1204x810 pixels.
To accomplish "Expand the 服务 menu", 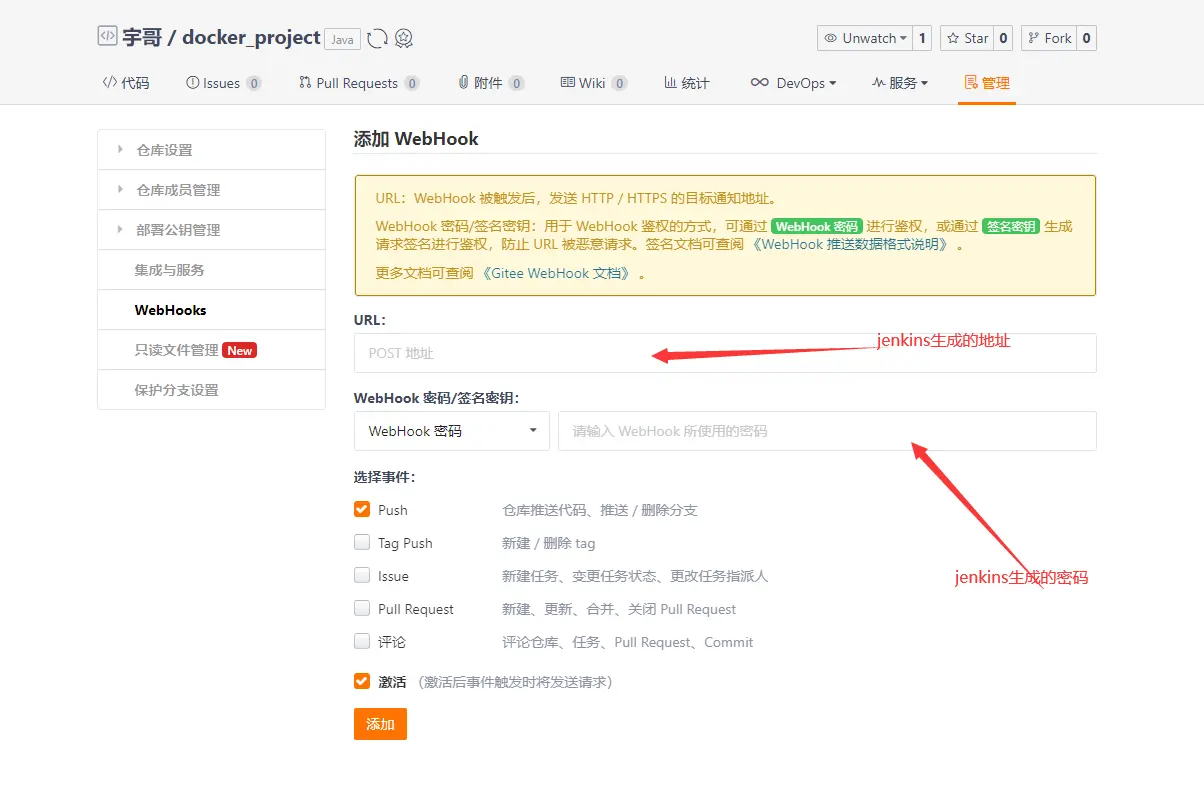I will pos(900,83).
